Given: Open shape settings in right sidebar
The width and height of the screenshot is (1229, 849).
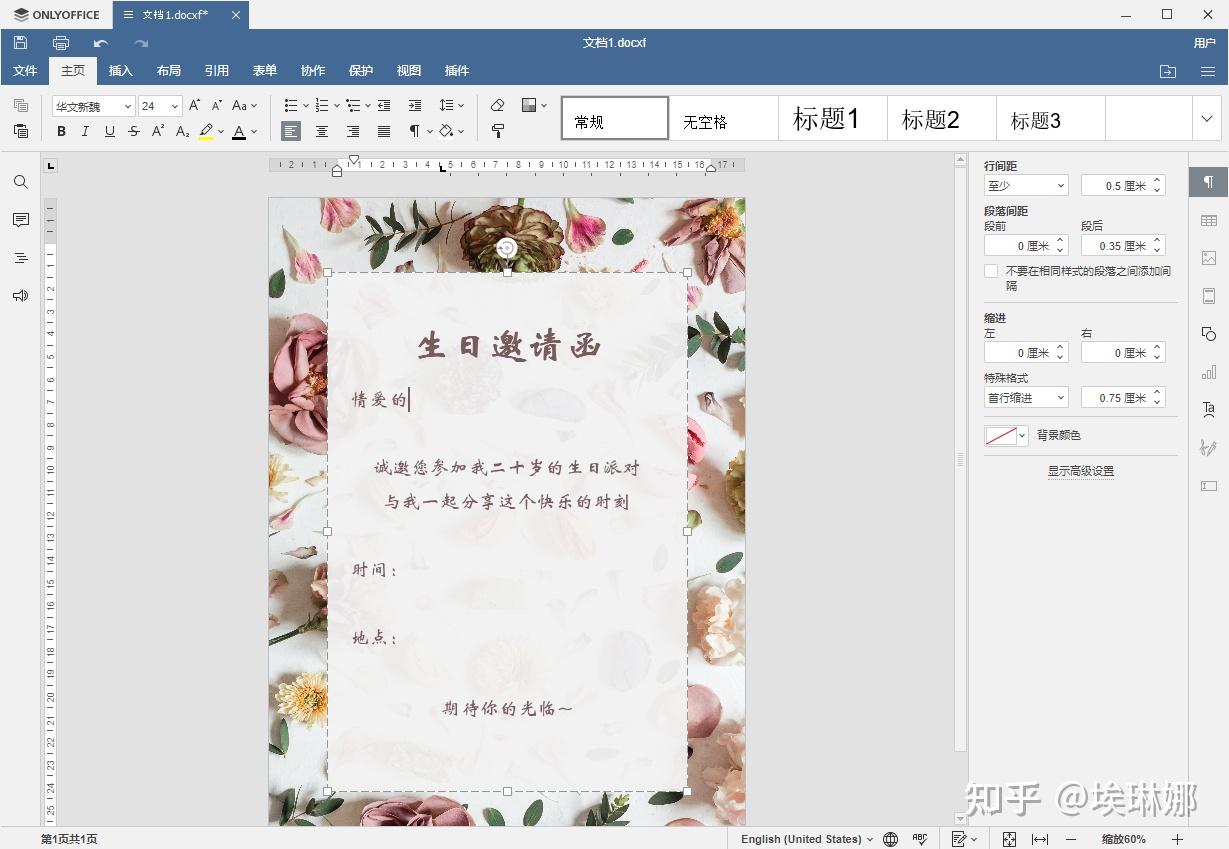Looking at the screenshot, I should [x=1209, y=333].
